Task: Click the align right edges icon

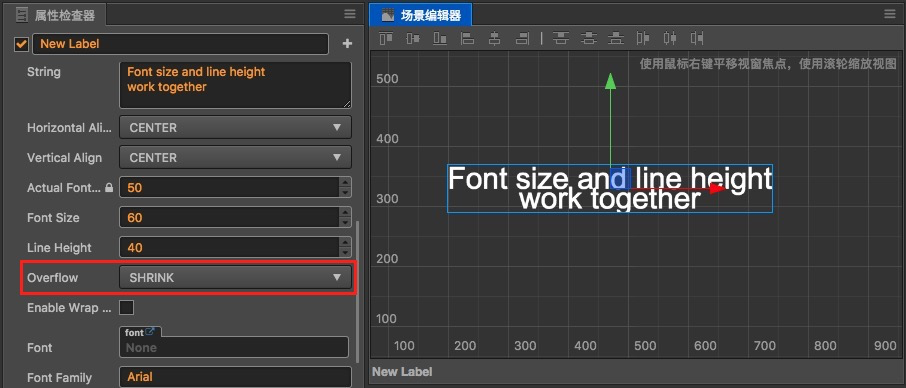Action: 522,39
